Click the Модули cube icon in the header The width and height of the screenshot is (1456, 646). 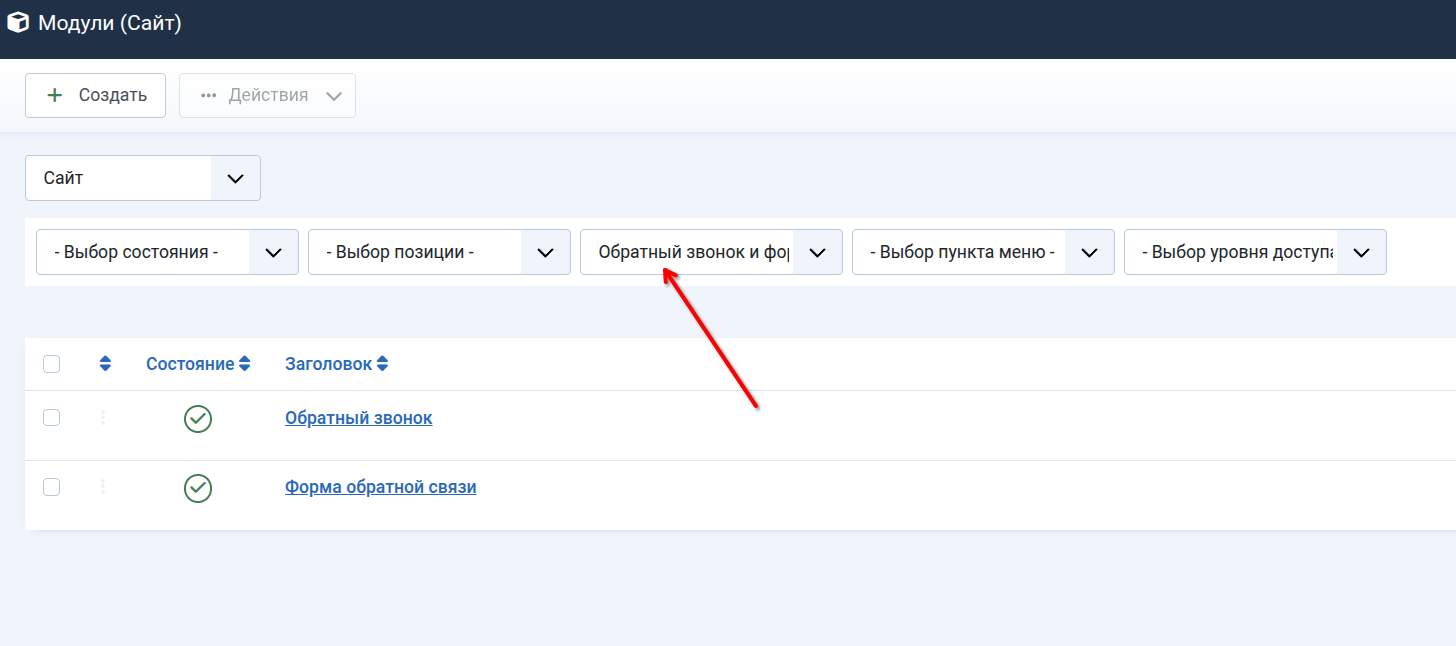18,23
